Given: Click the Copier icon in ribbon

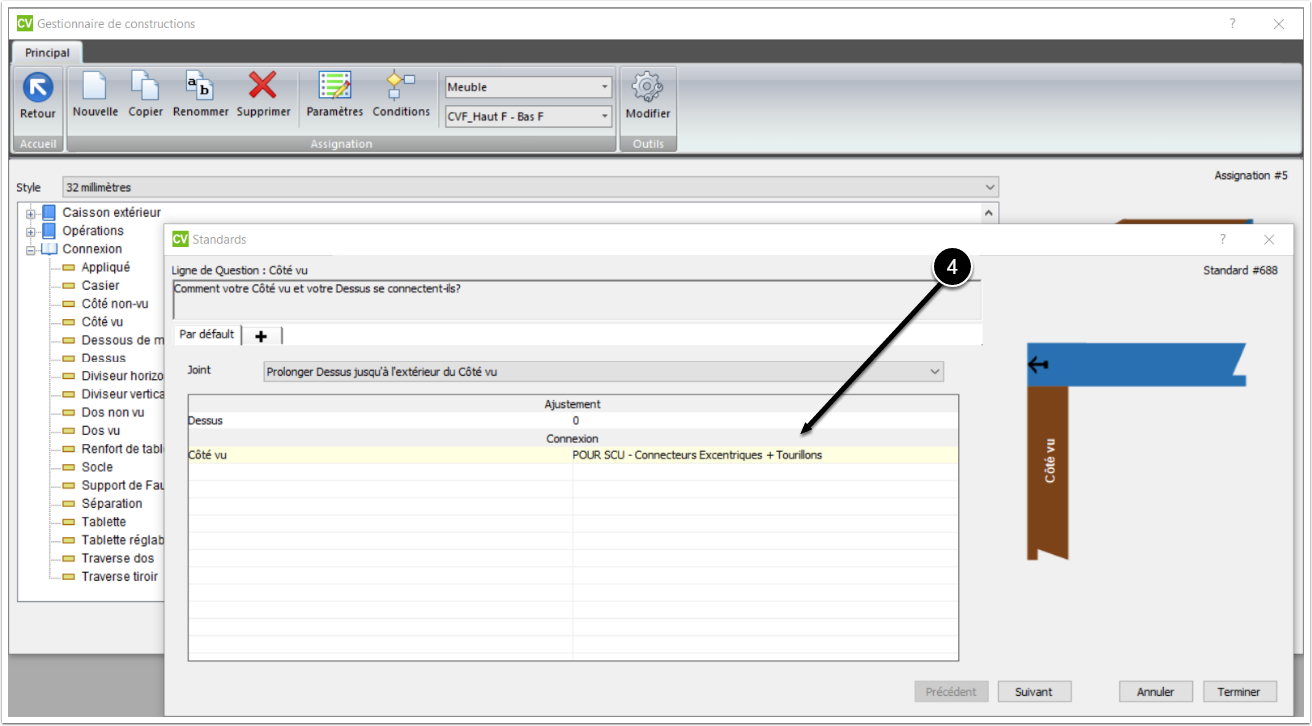Looking at the screenshot, I should coord(145,87).
